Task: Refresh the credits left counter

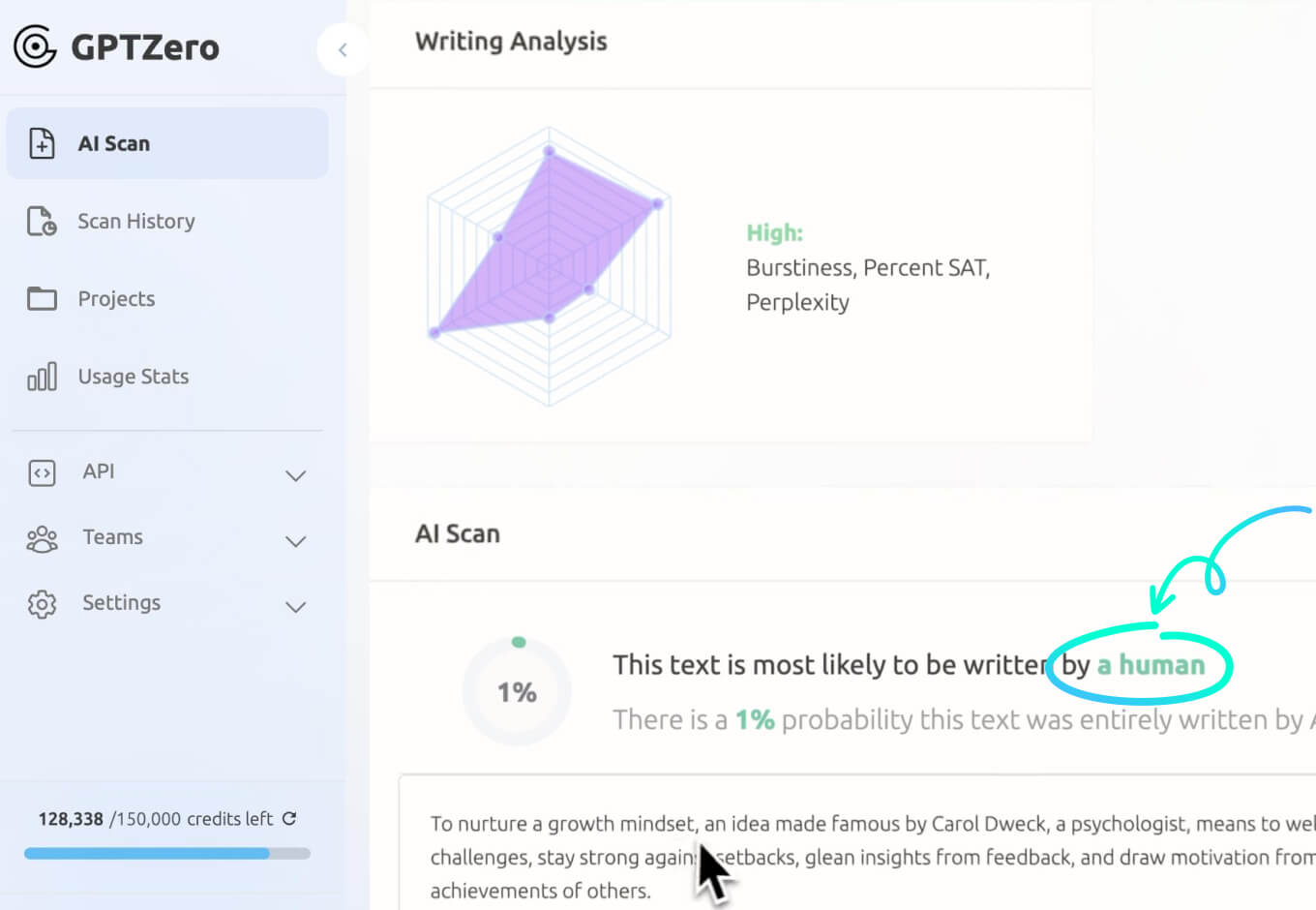Action: coord(289,819)
